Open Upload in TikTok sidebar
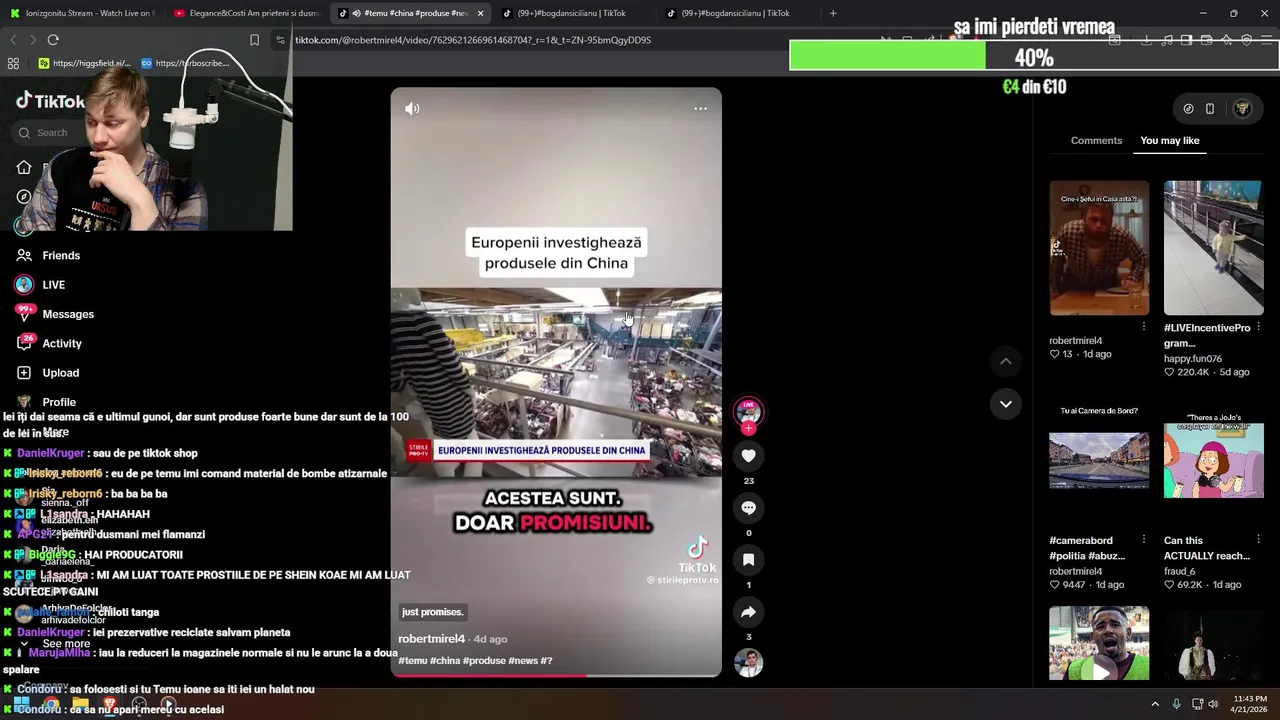 click(x=60, y=373)
